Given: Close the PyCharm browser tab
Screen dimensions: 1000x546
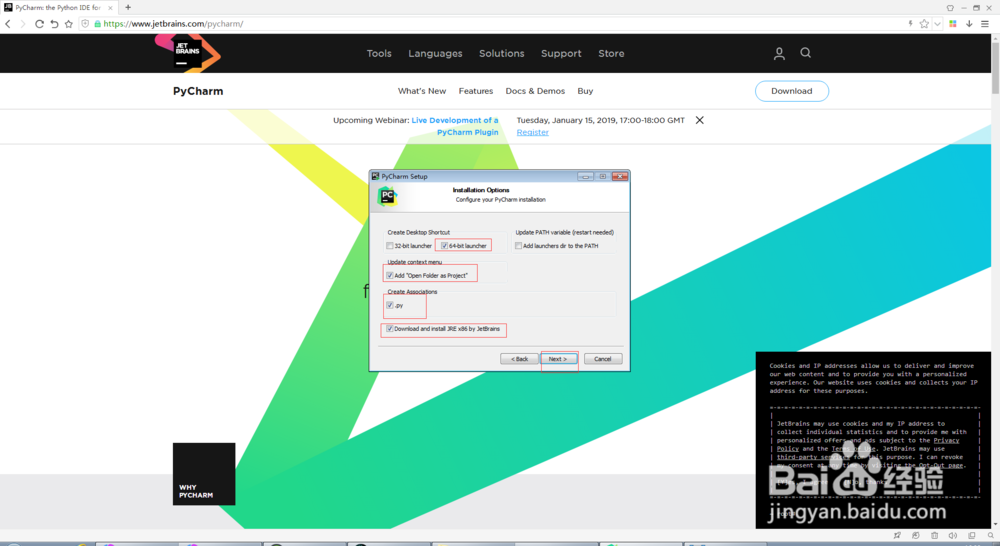Looking at the screenshot, I should [x=110, y=8].
